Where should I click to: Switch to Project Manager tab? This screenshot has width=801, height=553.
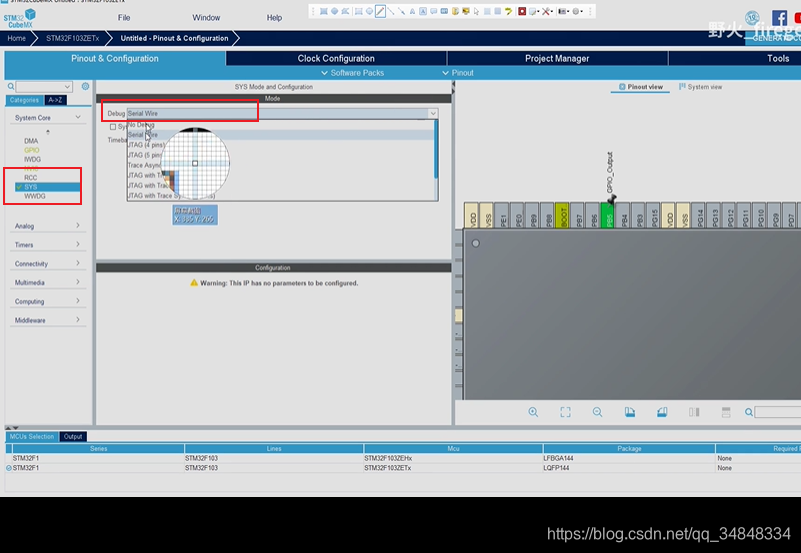point(557,58)
